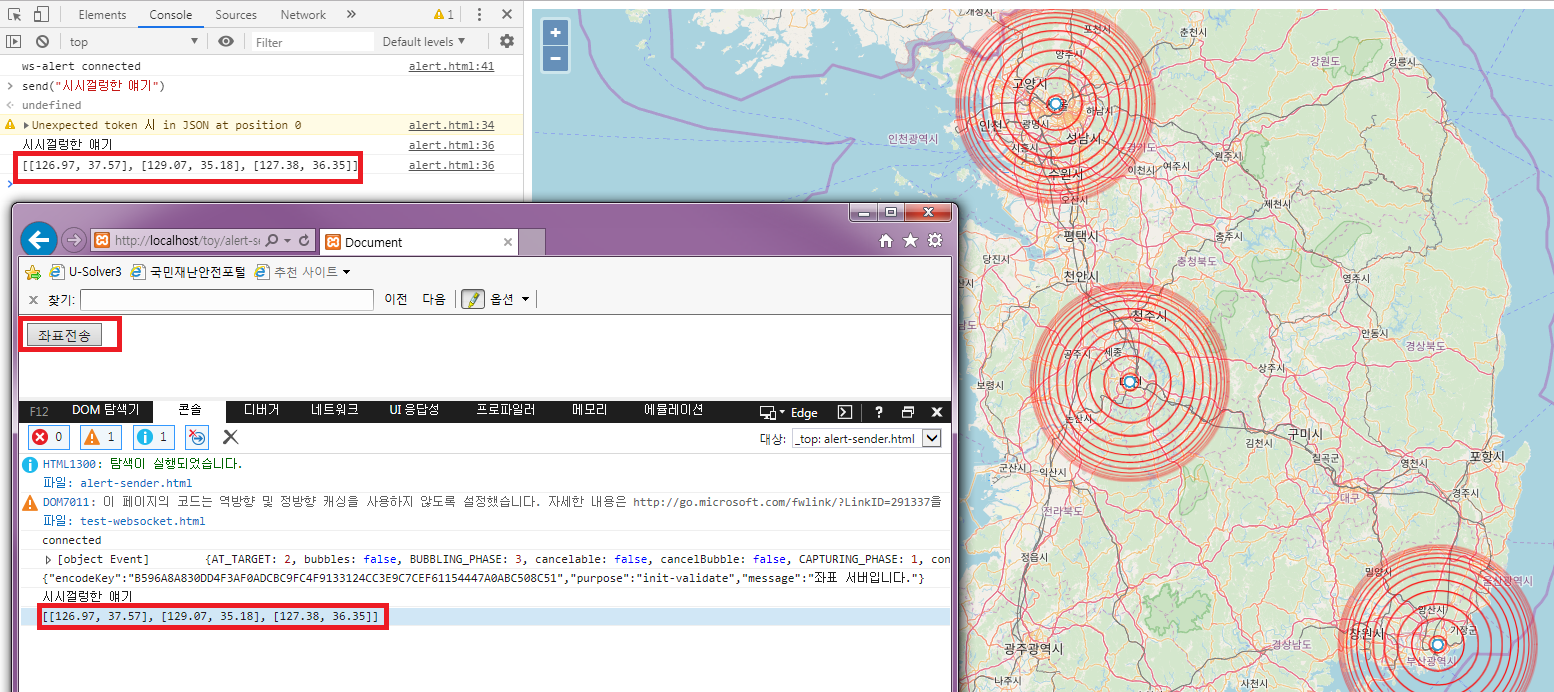Click the Seoul marker on the map
This screenshot has height=692, width=1554.
[x=1054, y=103]
